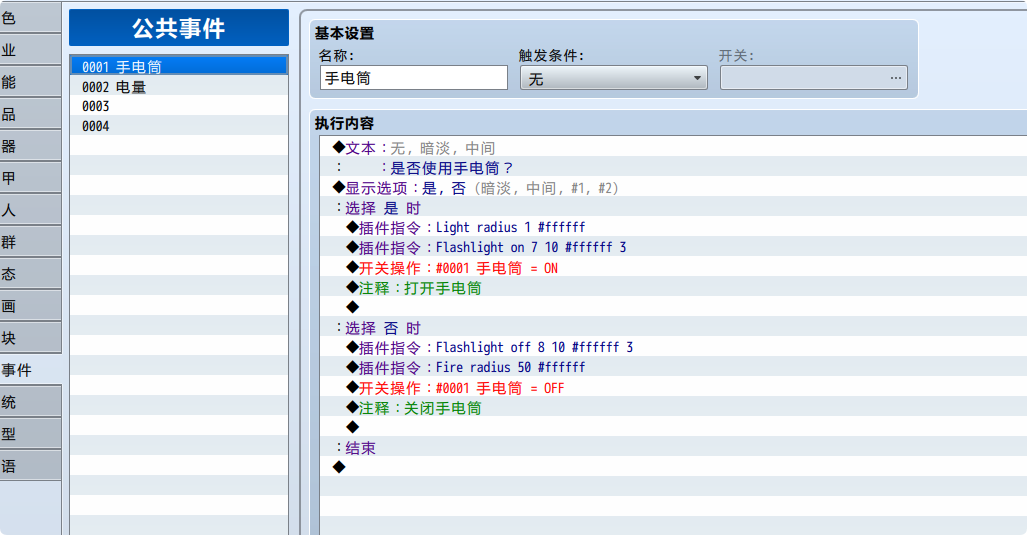Select the 注释：关闭手电筒 comment line
The image size is (1027, 535).
pos(673,408)
